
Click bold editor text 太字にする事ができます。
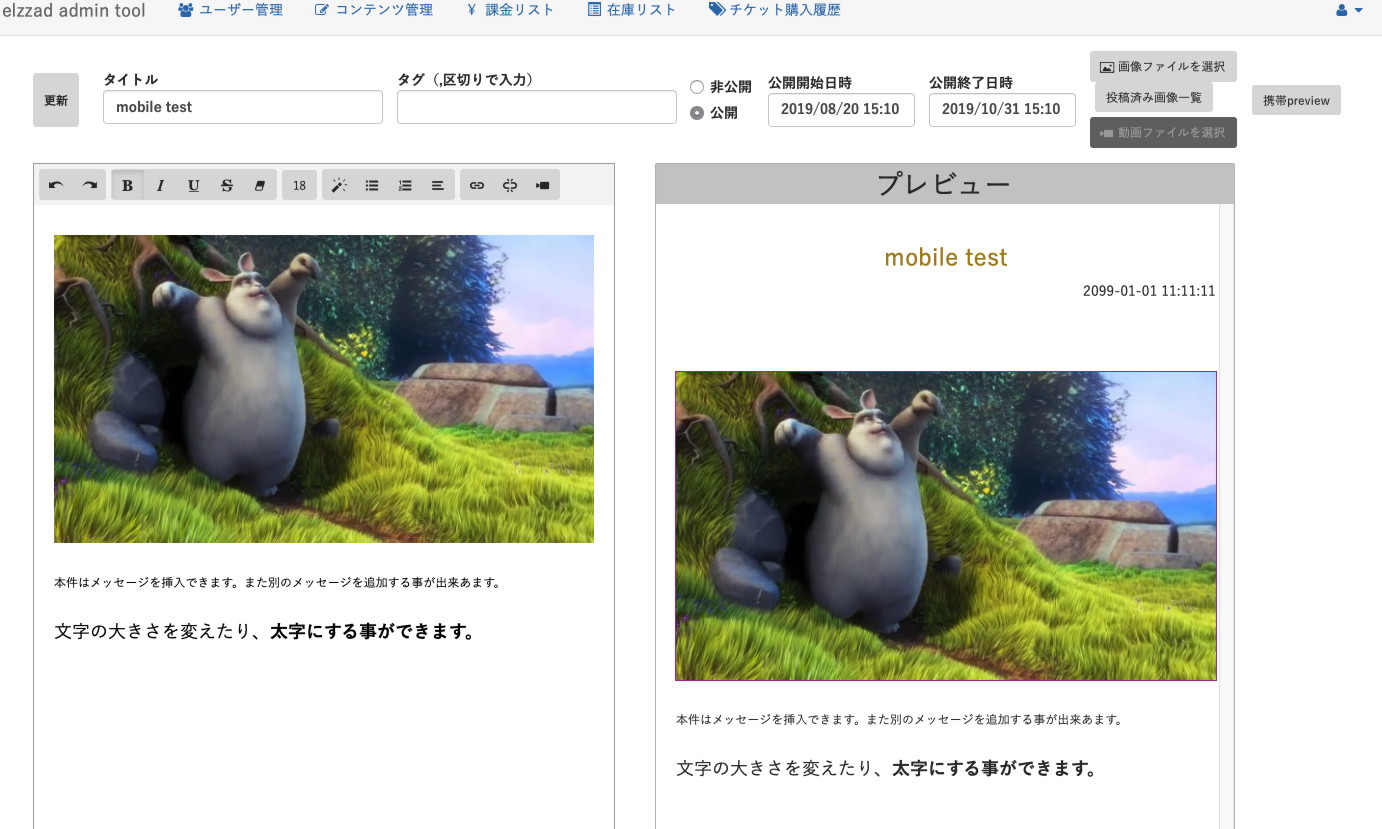372,632
